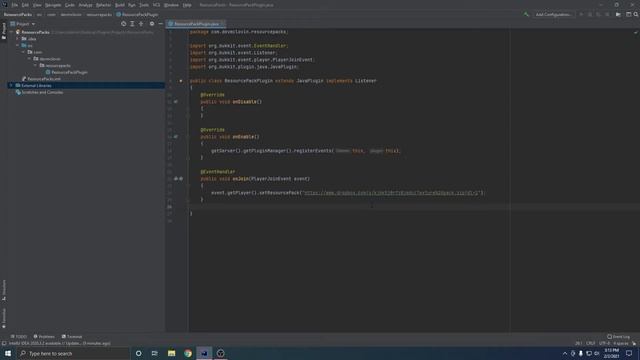Open the Terminal tool window

pos(72,337)
